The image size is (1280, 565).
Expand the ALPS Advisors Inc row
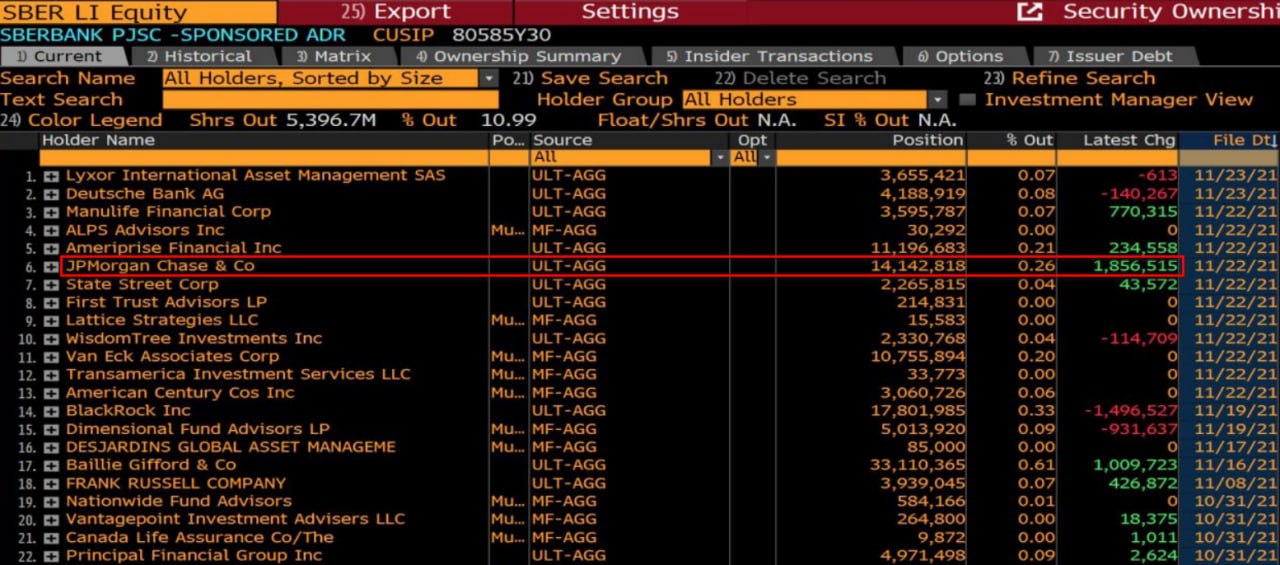[x=51, y=230]
